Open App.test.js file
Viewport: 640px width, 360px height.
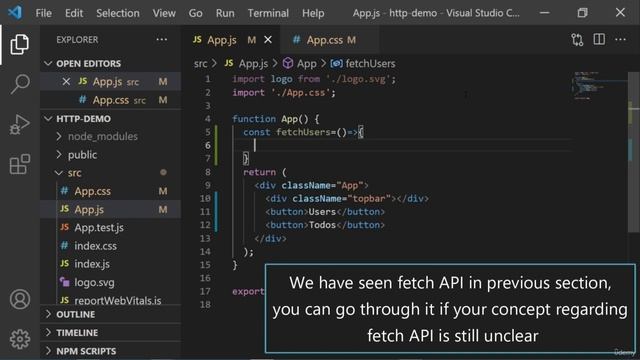[x=110, y=228]
